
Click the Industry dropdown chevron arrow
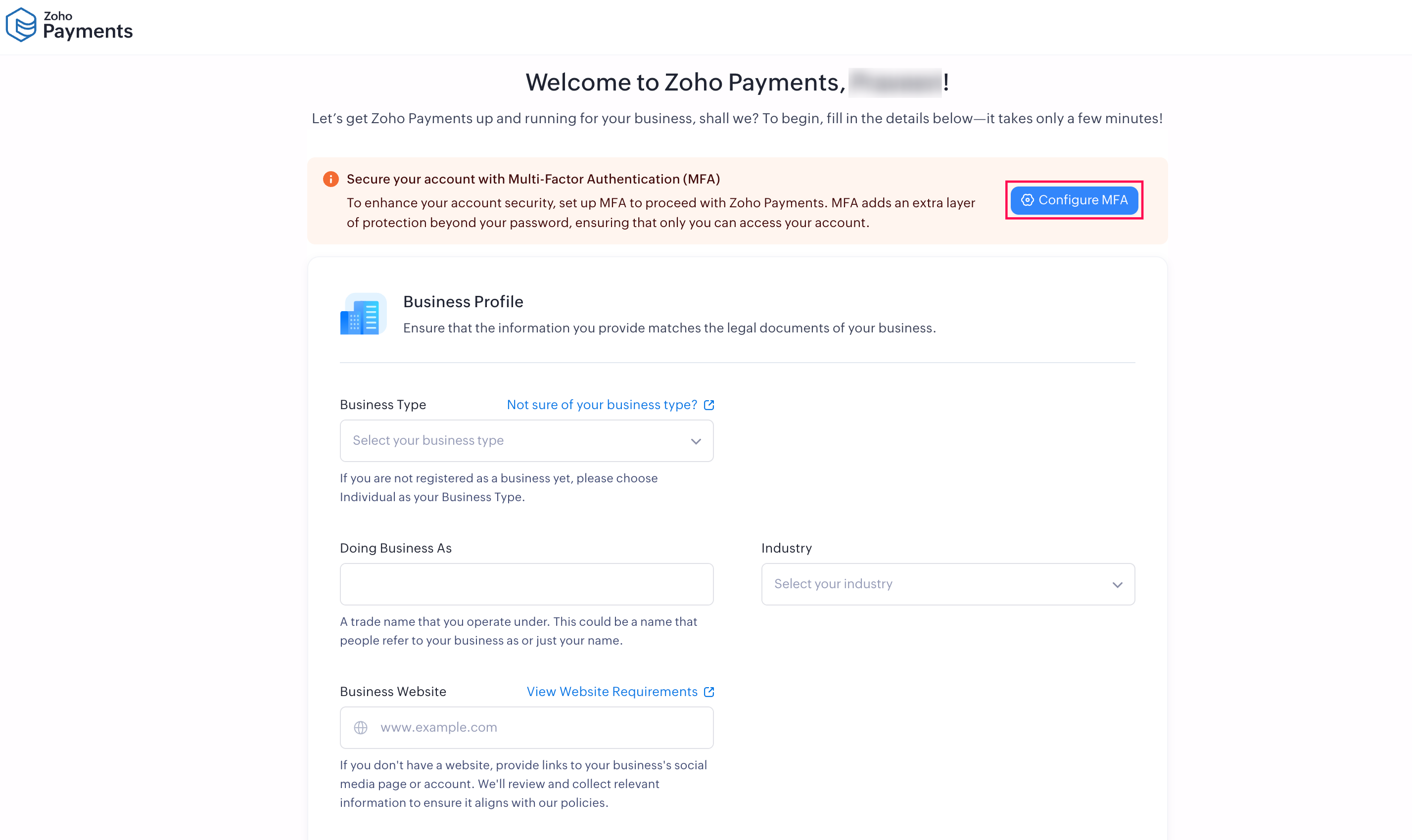coord(1117,585)
